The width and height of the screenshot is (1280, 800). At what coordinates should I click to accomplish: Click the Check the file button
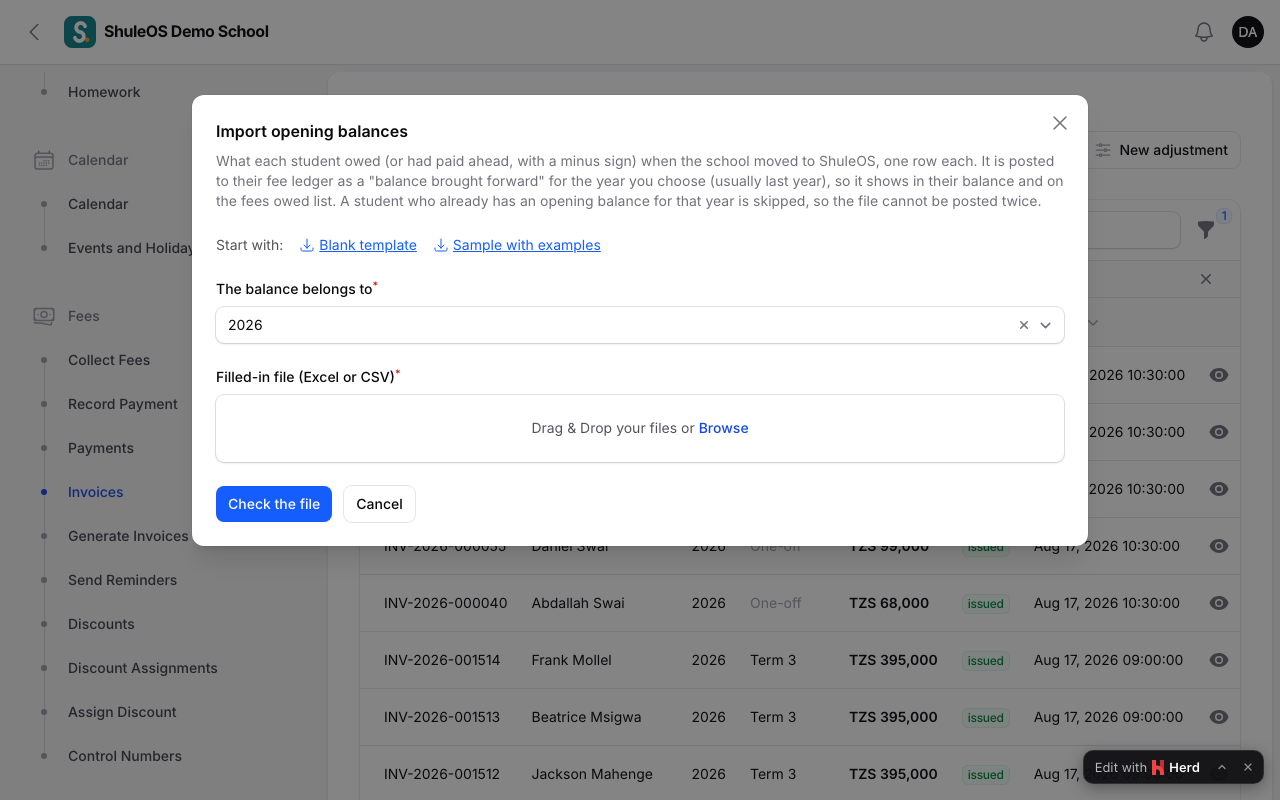(x=274, y=504)
